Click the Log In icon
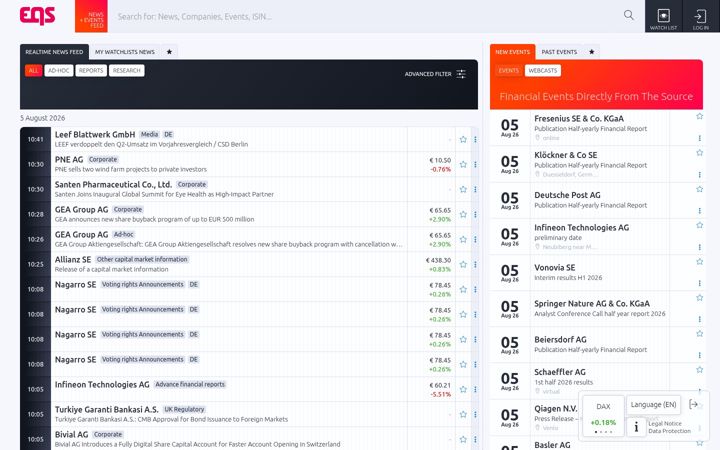Screen dimensions: 720x450 pyautogui.click(x=700, y=17)
